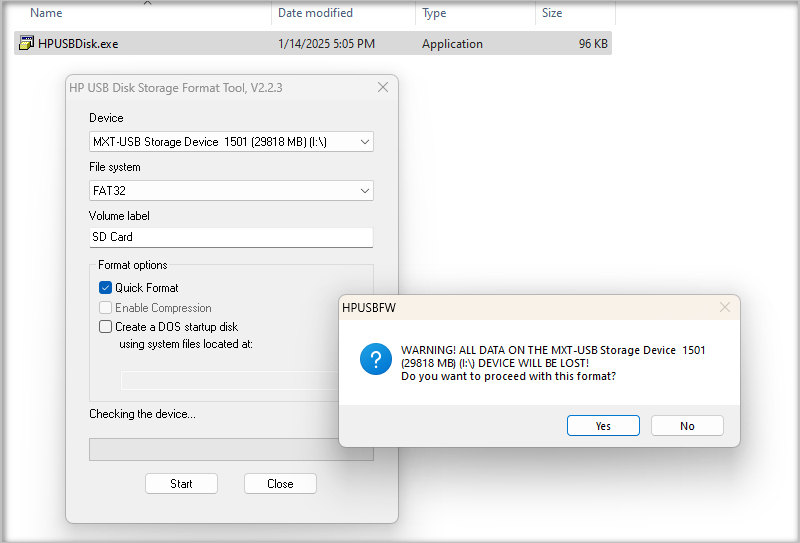
Task: Click the WARNING ALL DATA message text
Action: (x=553, y=363)
